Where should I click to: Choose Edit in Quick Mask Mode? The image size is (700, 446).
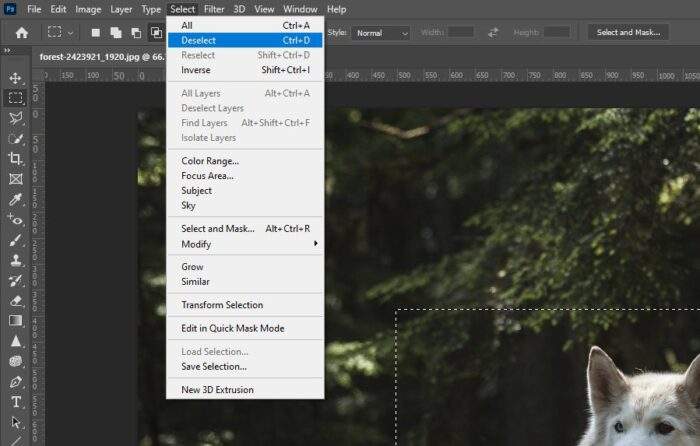pos(245,328)
